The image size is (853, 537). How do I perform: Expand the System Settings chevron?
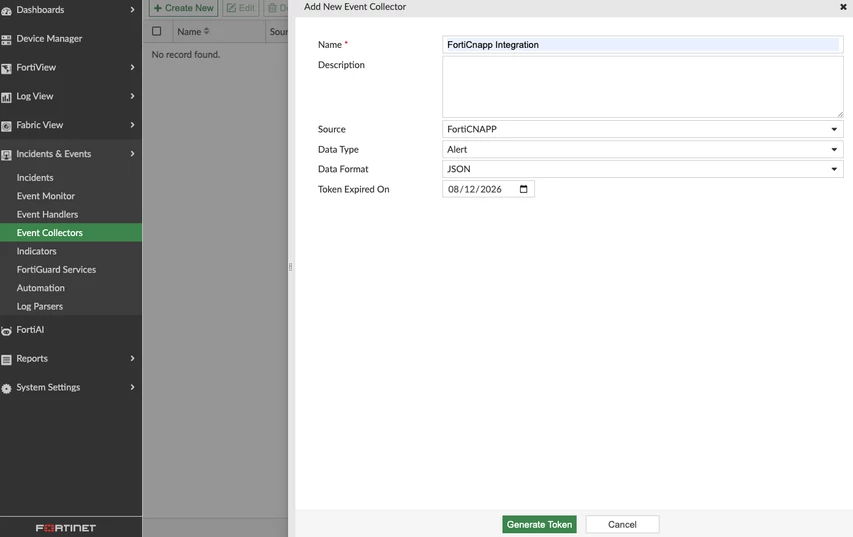[x=132, y=387]
